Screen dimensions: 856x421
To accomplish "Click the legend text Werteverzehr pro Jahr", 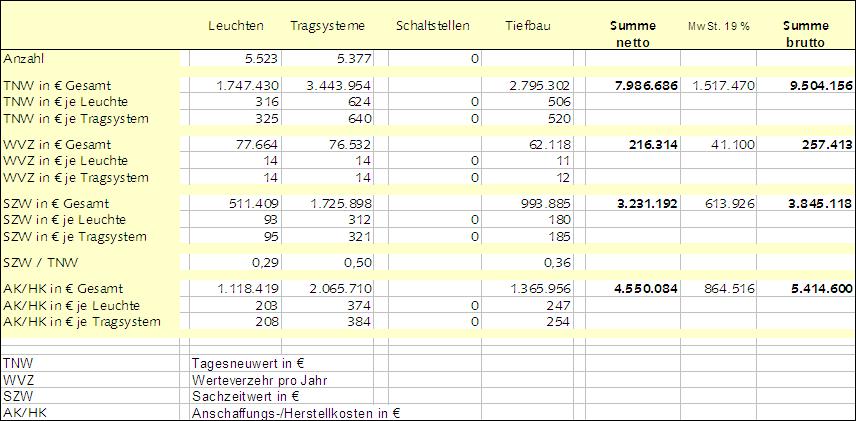I will (x=259, y=380).
